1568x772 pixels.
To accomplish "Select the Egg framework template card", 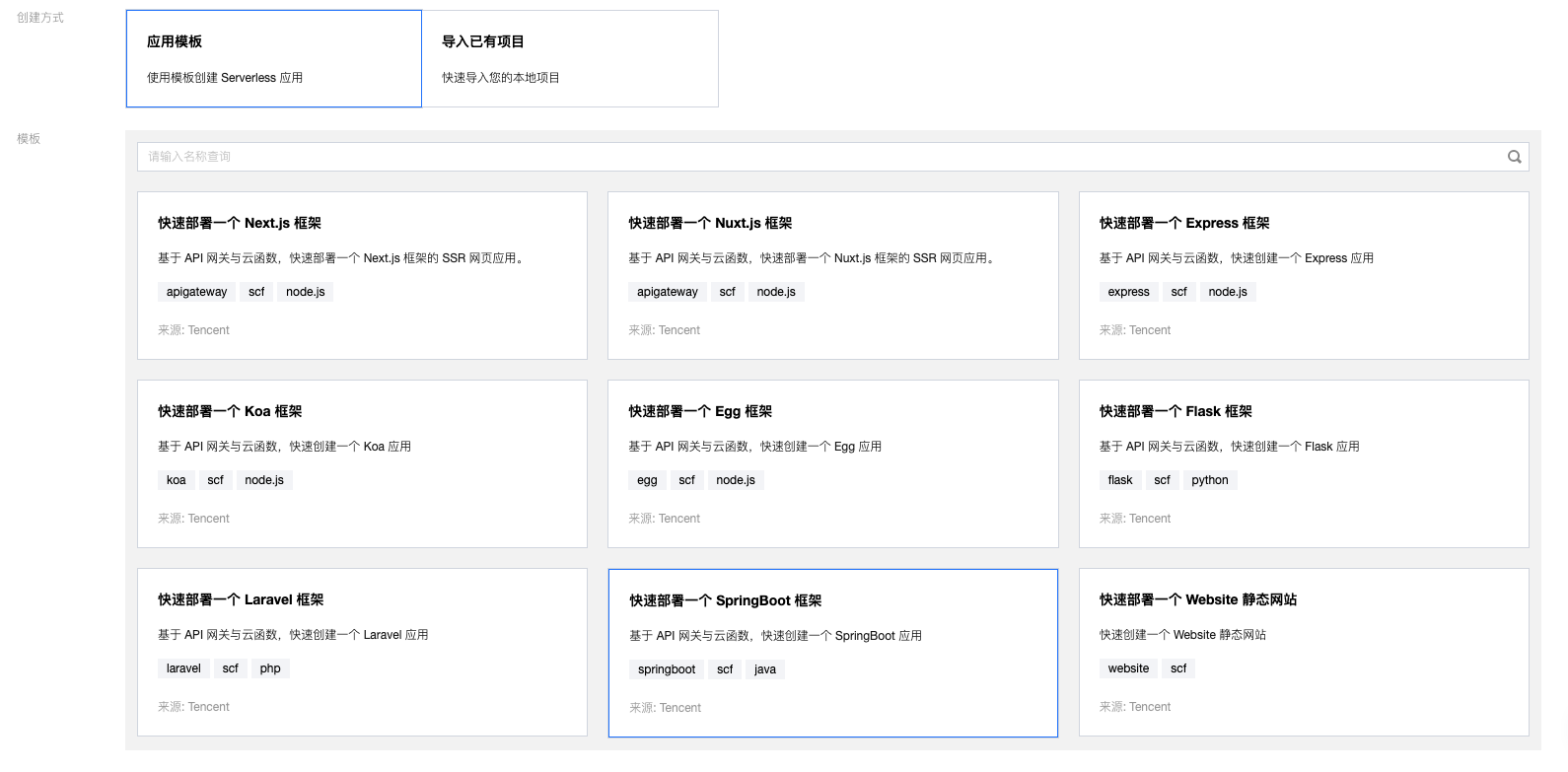I will 832,463.
